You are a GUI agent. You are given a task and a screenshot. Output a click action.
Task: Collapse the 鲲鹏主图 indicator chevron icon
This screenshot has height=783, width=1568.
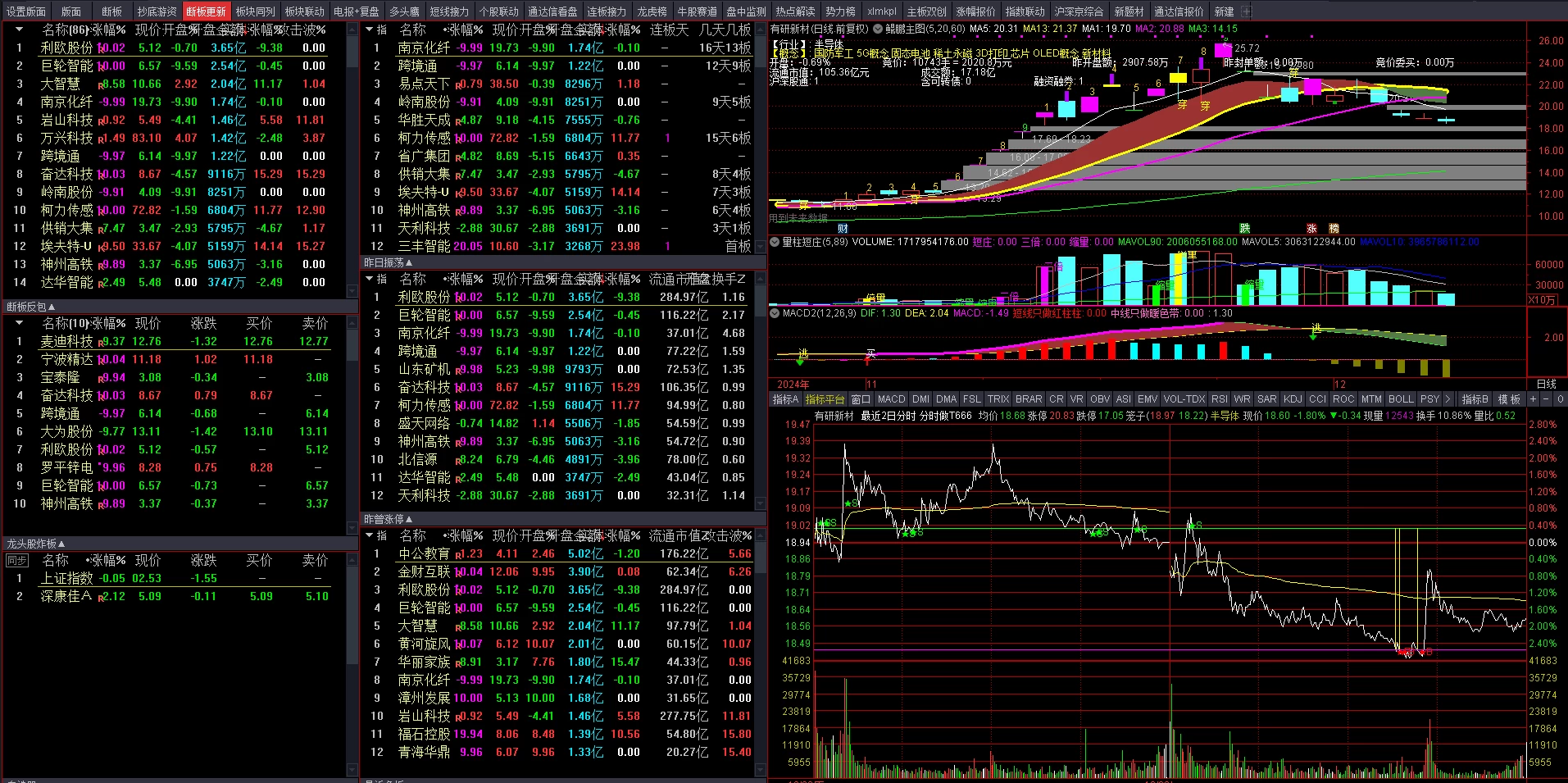click(x=878, y=29)
